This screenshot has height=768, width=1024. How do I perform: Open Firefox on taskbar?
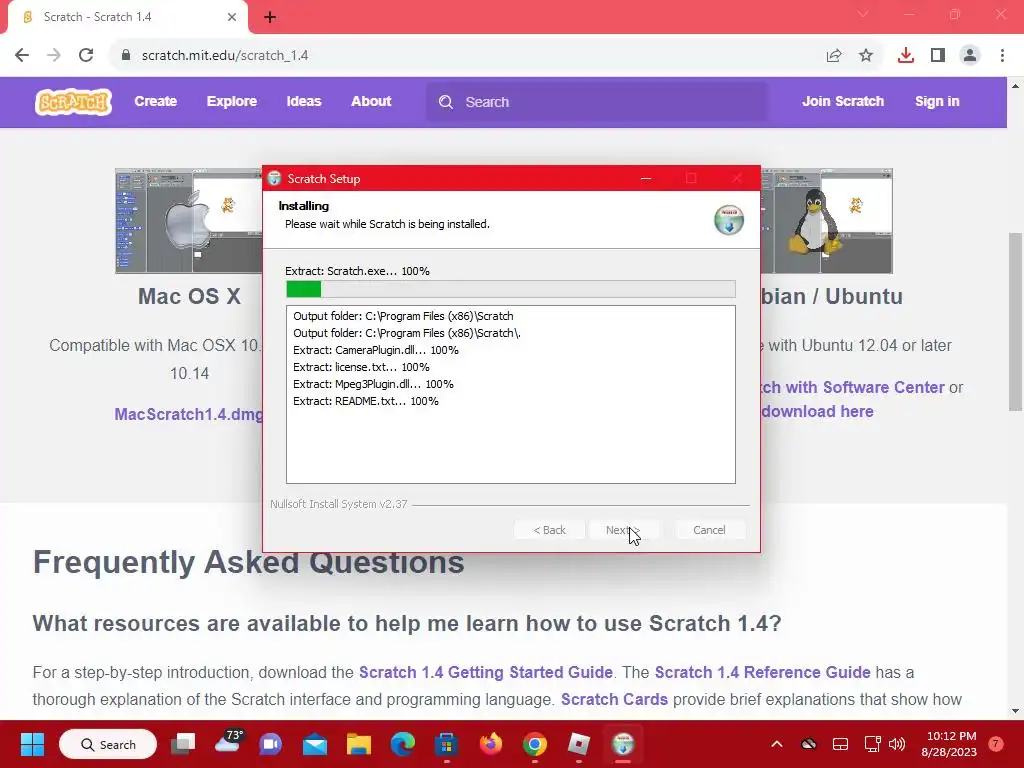pos(490,744)
